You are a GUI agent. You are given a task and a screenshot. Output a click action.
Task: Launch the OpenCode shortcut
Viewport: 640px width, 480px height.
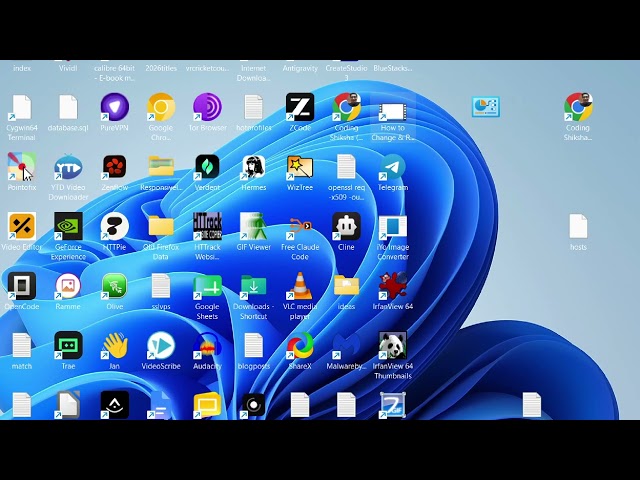(22, 286)
